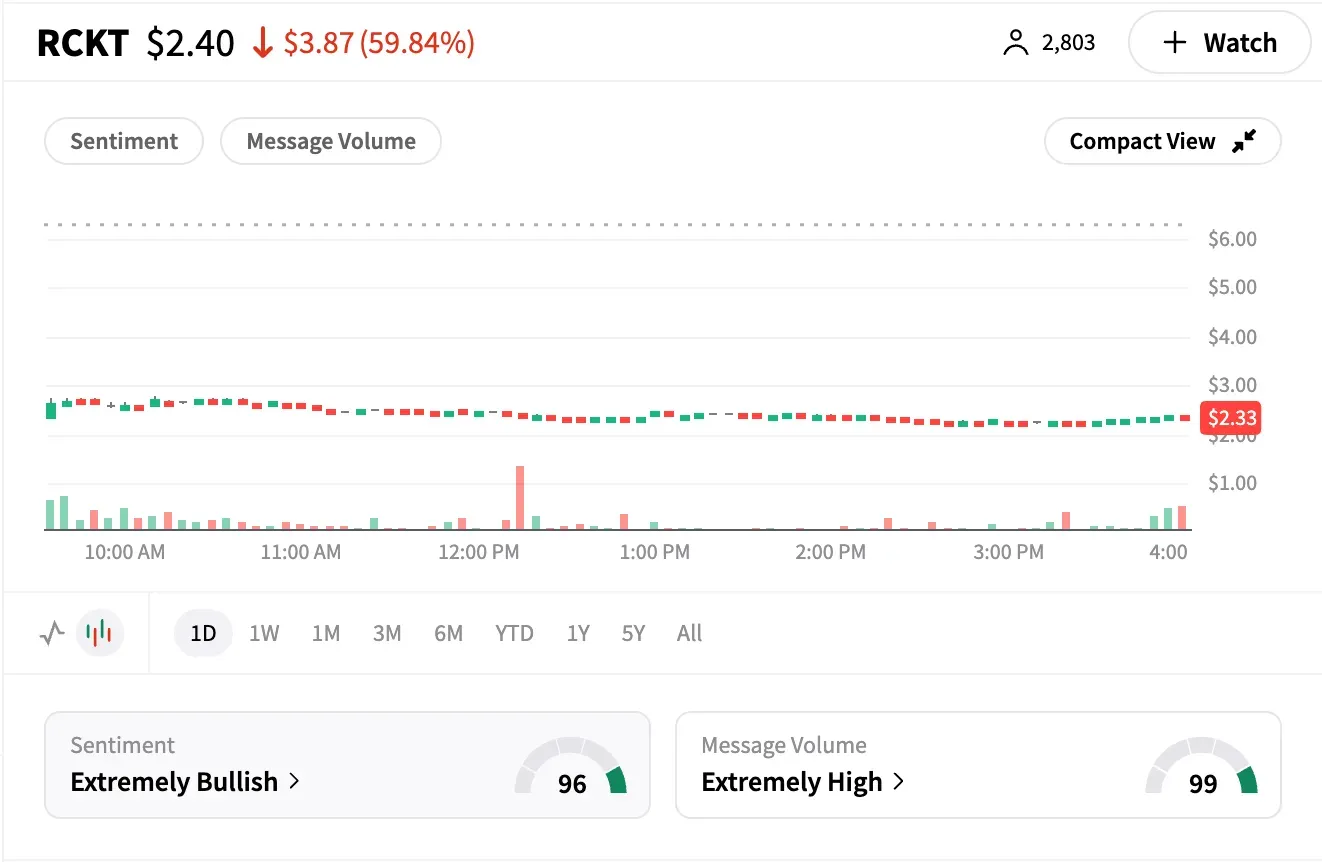Click the red down arrow price change icon
1322x862 pixels.
(x=262, y=43)
